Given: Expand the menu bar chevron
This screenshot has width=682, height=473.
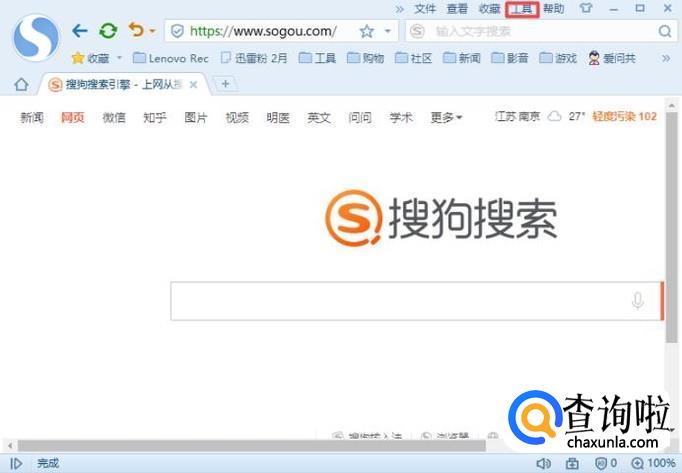Looking at the screenshot, I should (399, 9).
